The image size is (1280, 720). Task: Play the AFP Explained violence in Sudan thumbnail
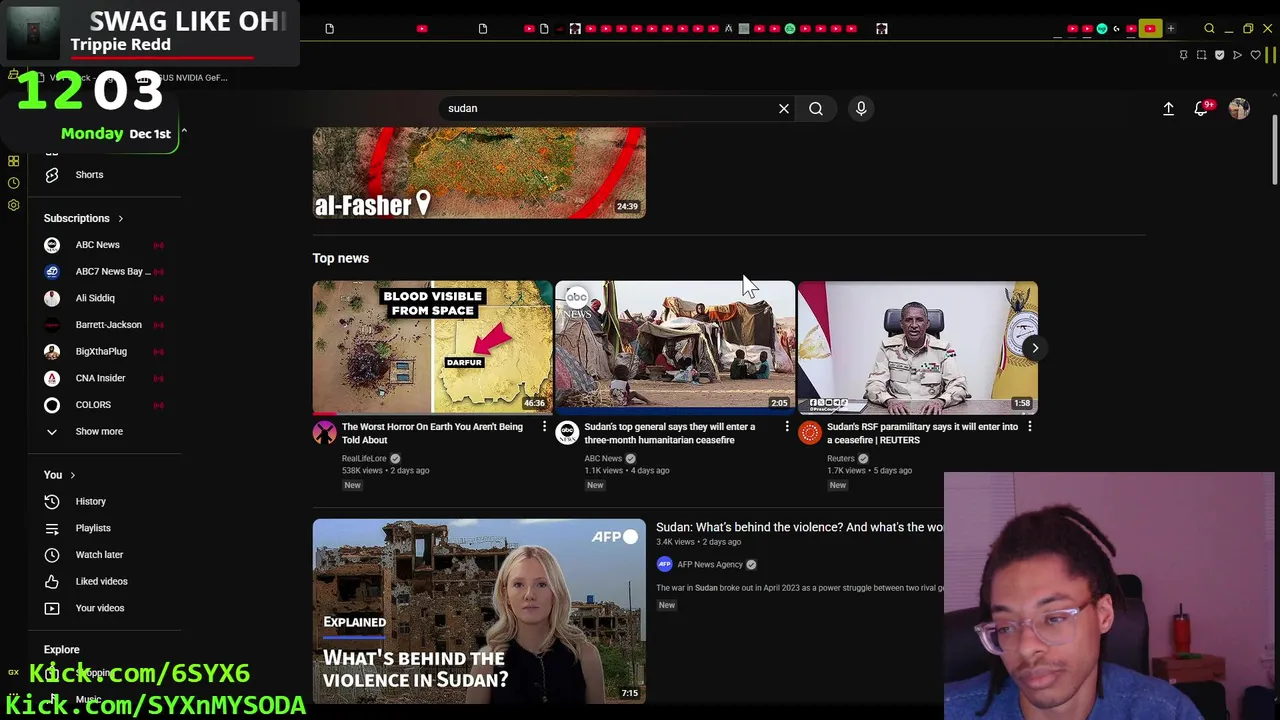tap(479, 611)
